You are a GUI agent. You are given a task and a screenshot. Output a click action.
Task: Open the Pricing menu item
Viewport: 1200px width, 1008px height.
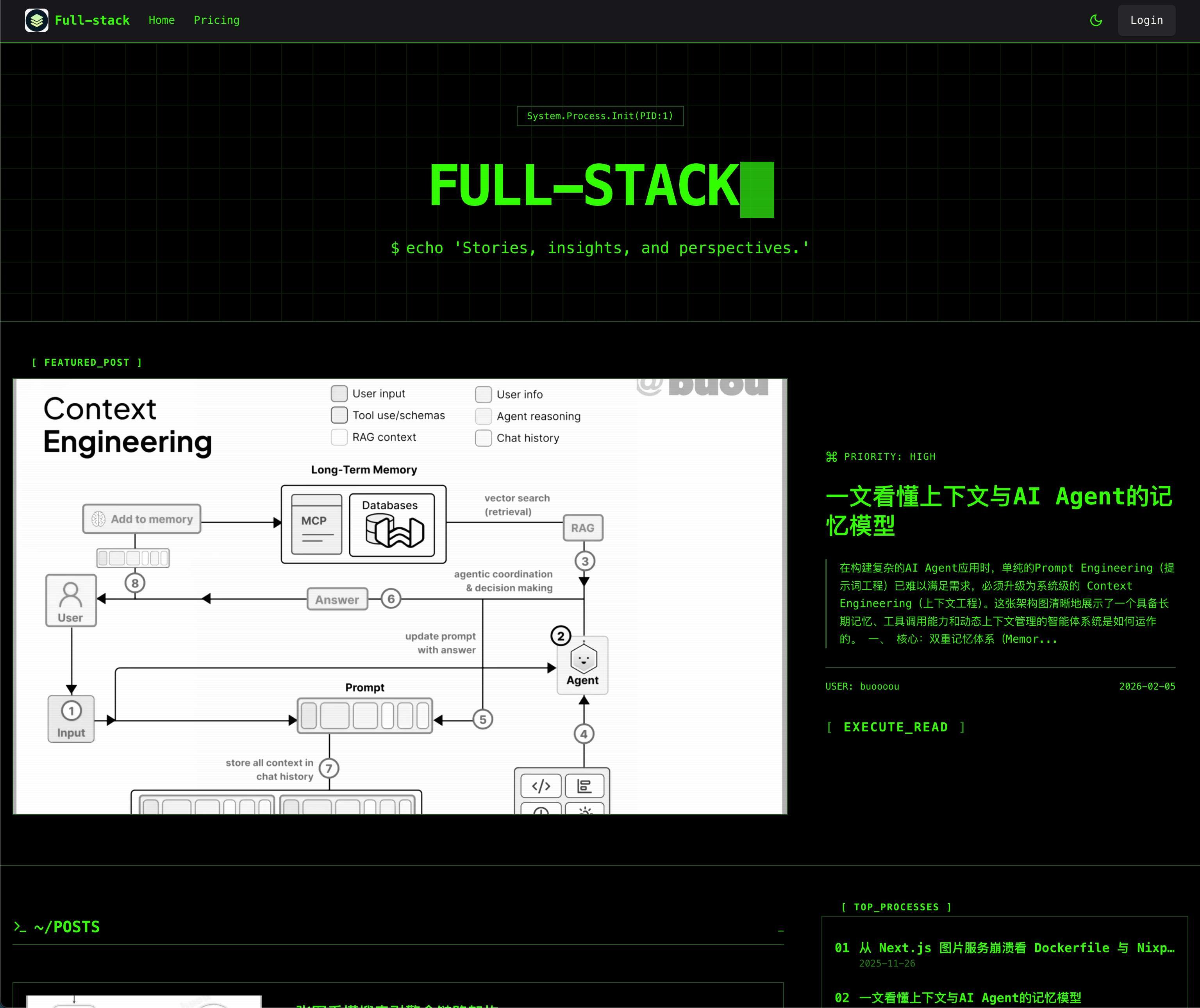(216, 21)
